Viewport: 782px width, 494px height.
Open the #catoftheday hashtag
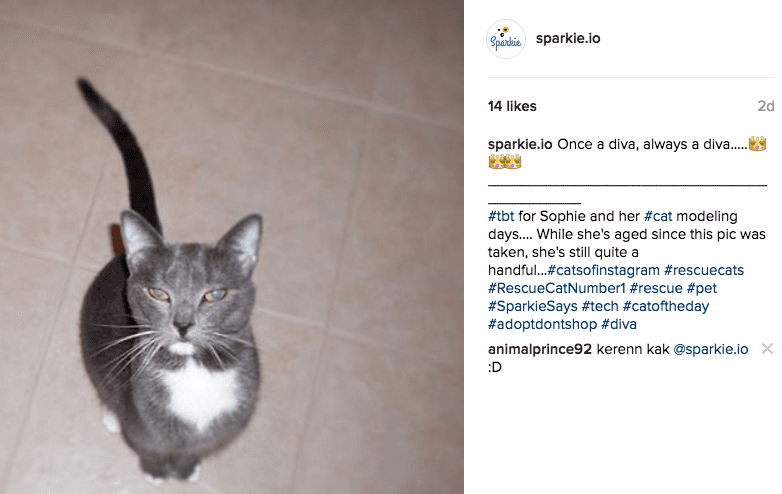pos(666,306)
